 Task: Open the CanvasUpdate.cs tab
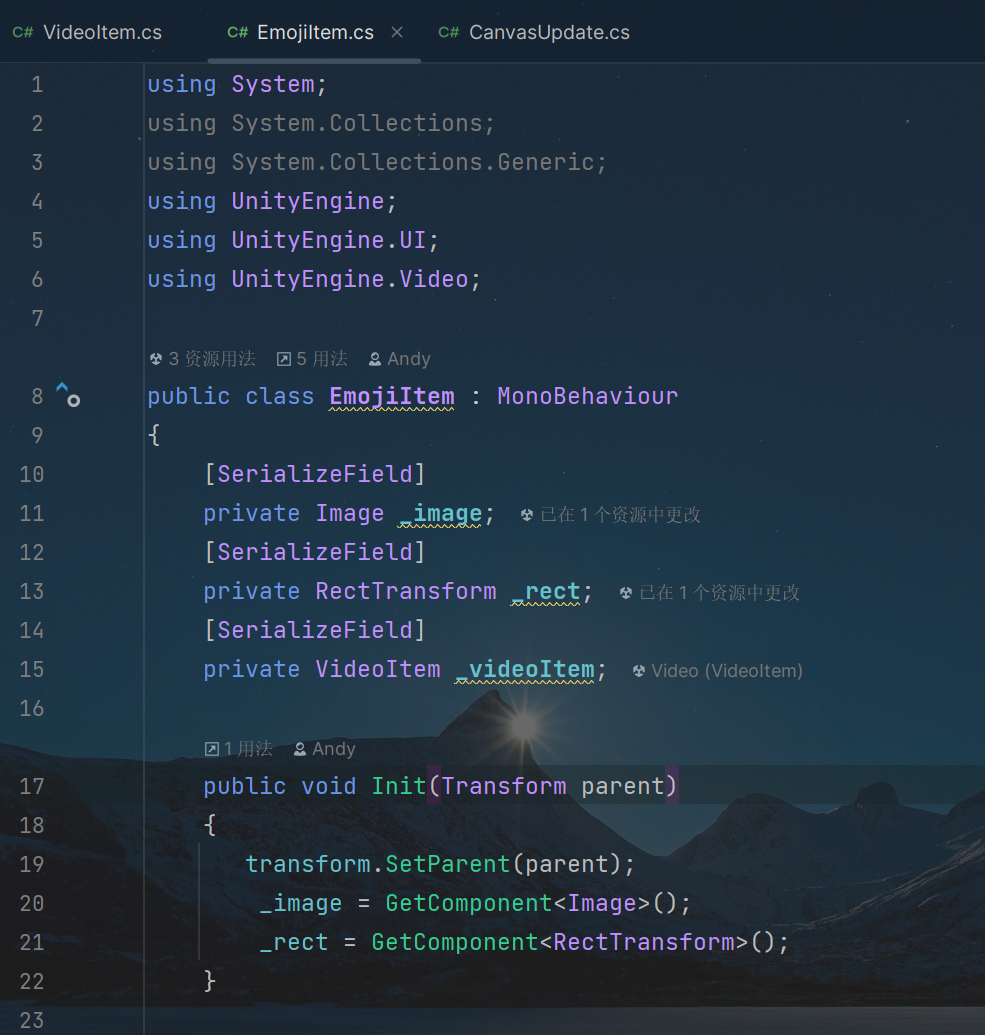click(x=533, y=32)
